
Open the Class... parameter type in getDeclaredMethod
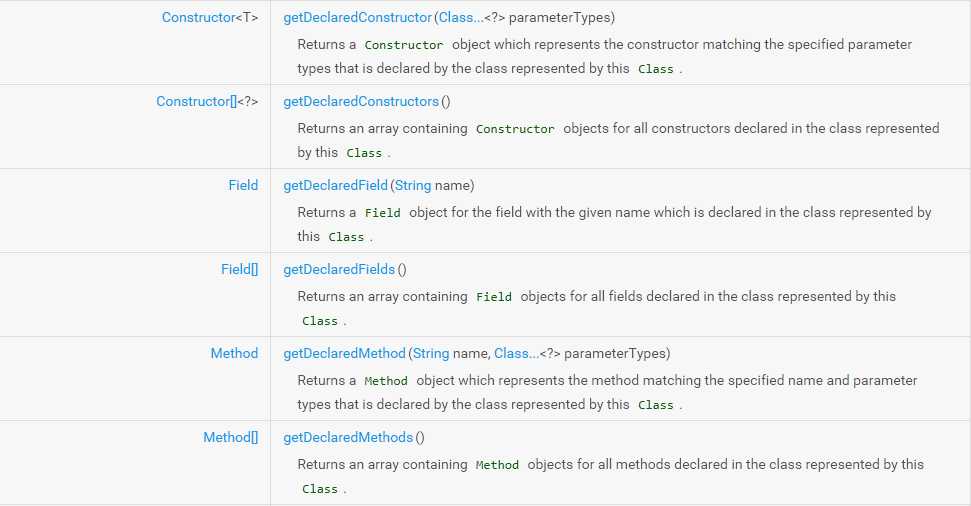pos(516,354)
